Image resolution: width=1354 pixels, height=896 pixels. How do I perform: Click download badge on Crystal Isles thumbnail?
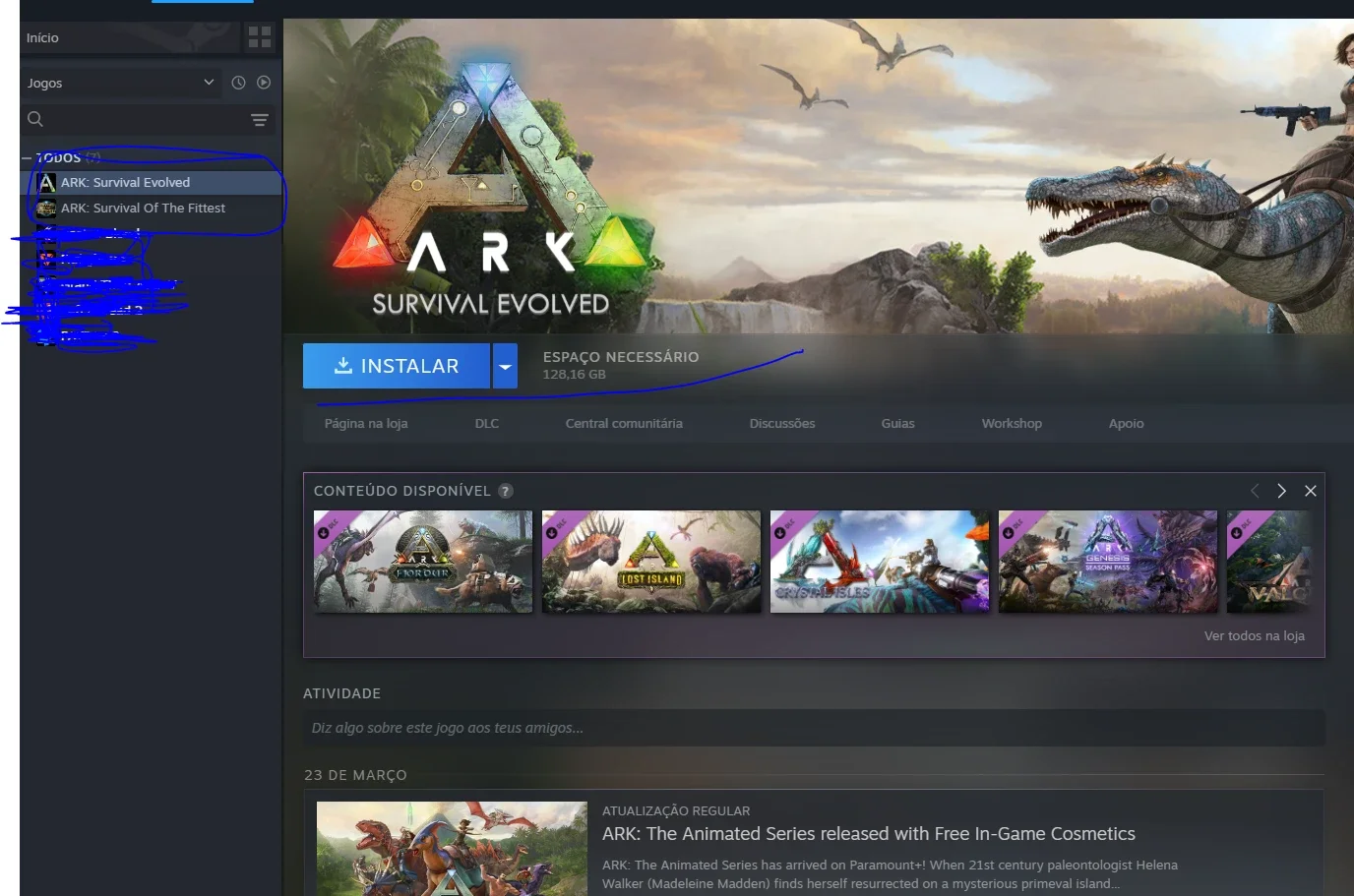pos(779,532)
